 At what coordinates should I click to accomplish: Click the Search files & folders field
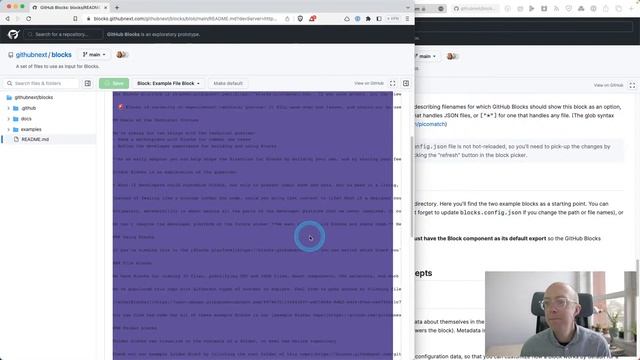click(41, 83)
